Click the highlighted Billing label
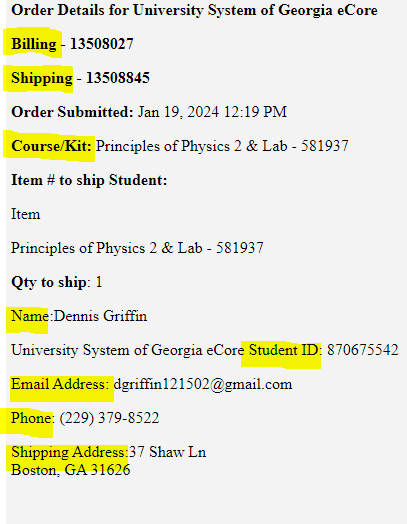 click(x=34, y=44)
